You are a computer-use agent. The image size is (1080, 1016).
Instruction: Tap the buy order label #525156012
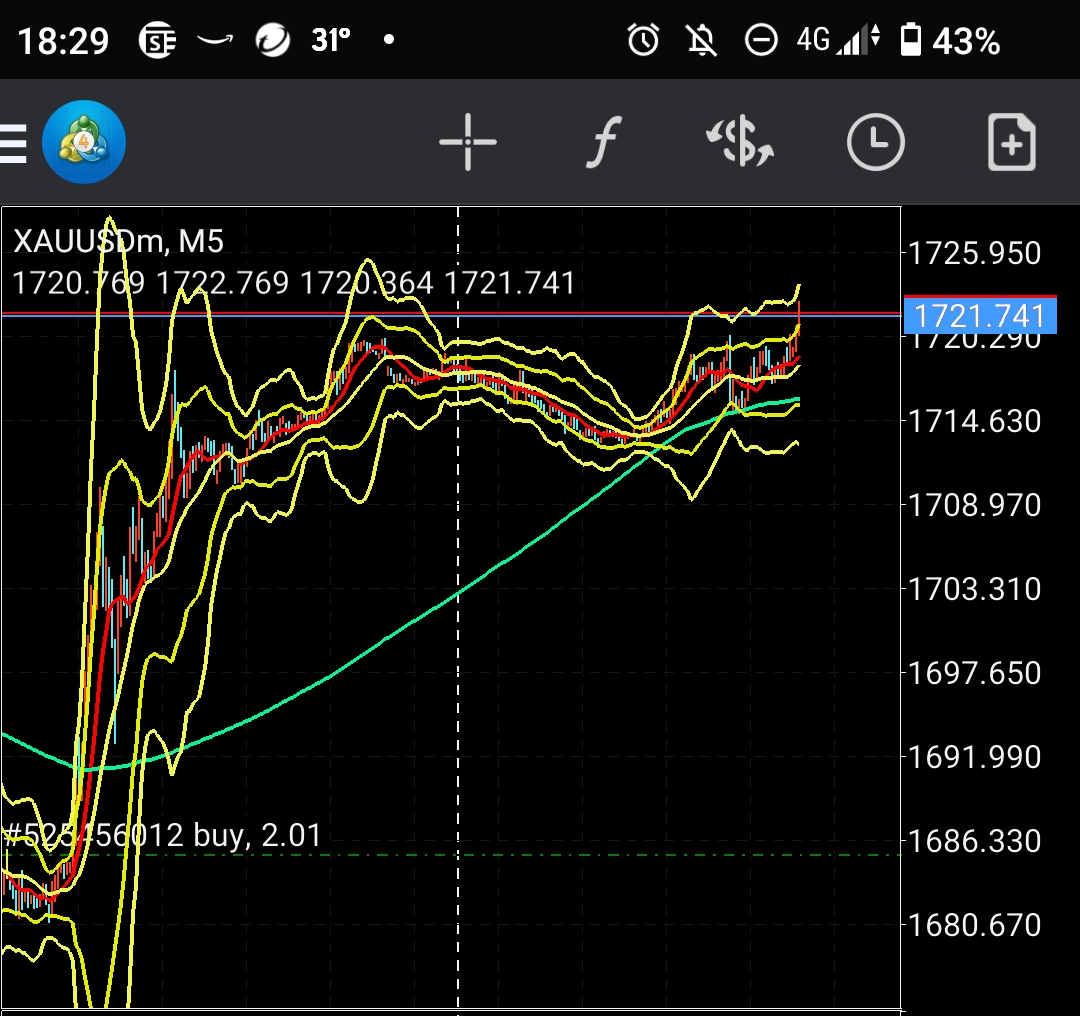[x=163, y=835]
